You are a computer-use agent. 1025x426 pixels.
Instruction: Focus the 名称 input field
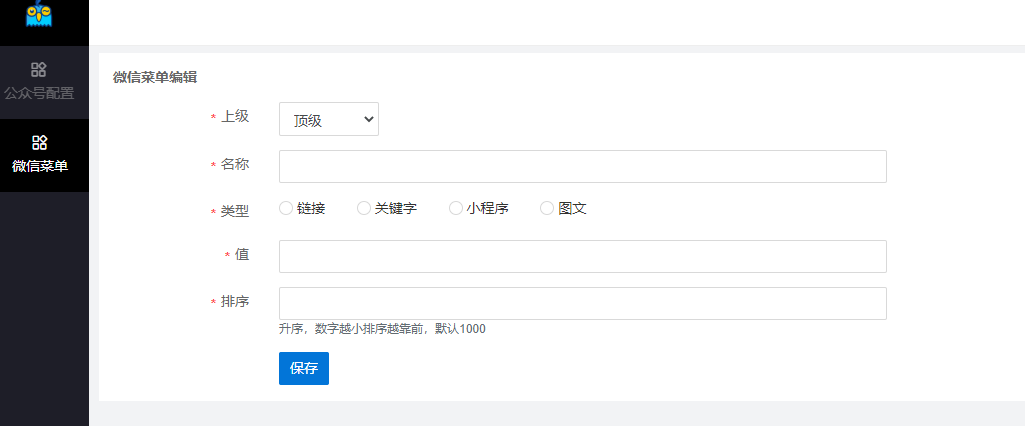point(582,167)
